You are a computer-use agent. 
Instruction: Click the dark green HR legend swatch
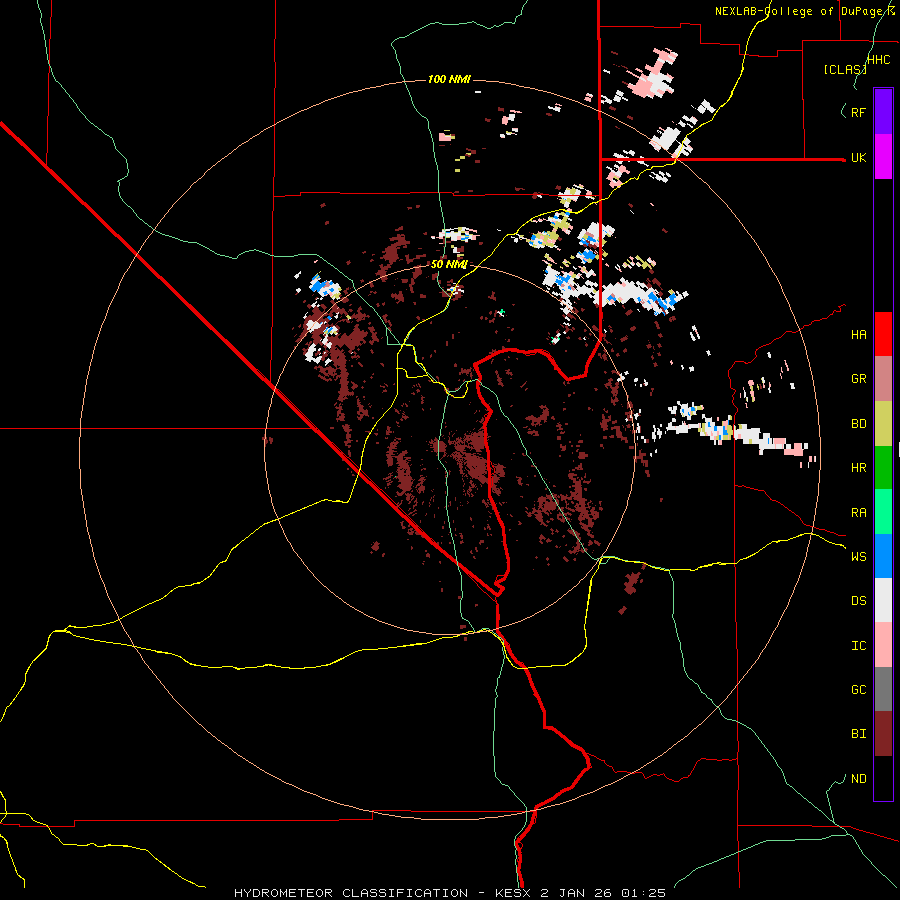pos(883,467)
